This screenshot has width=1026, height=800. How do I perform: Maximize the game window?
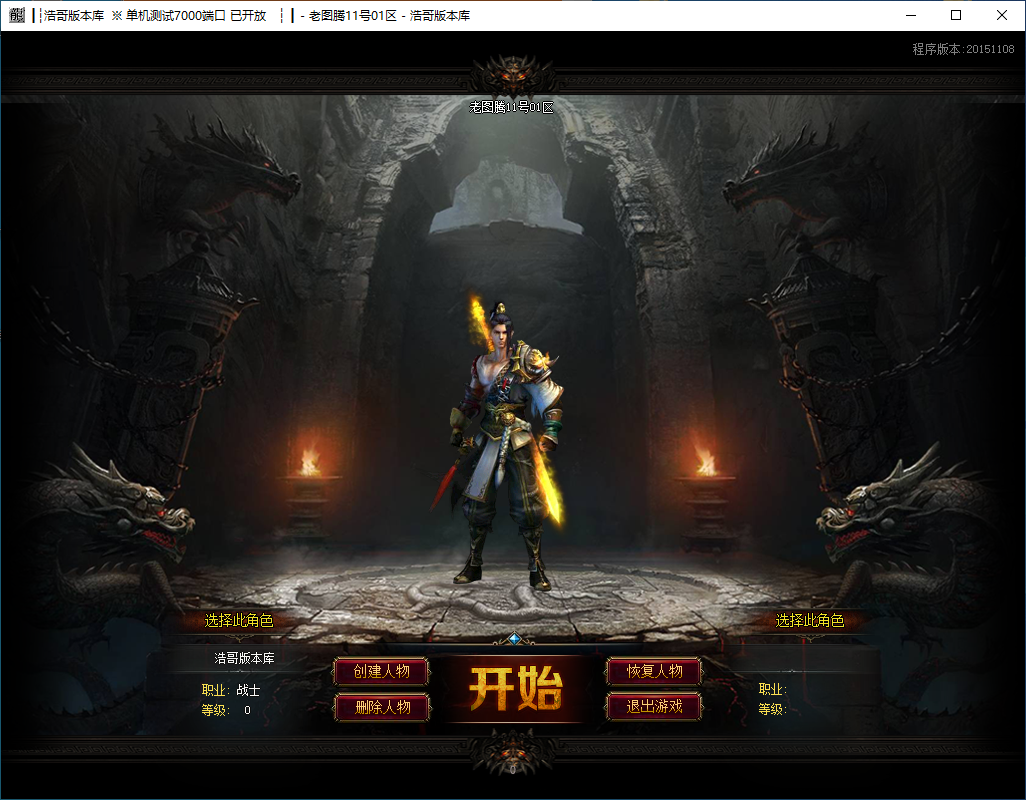click(956, 15)
